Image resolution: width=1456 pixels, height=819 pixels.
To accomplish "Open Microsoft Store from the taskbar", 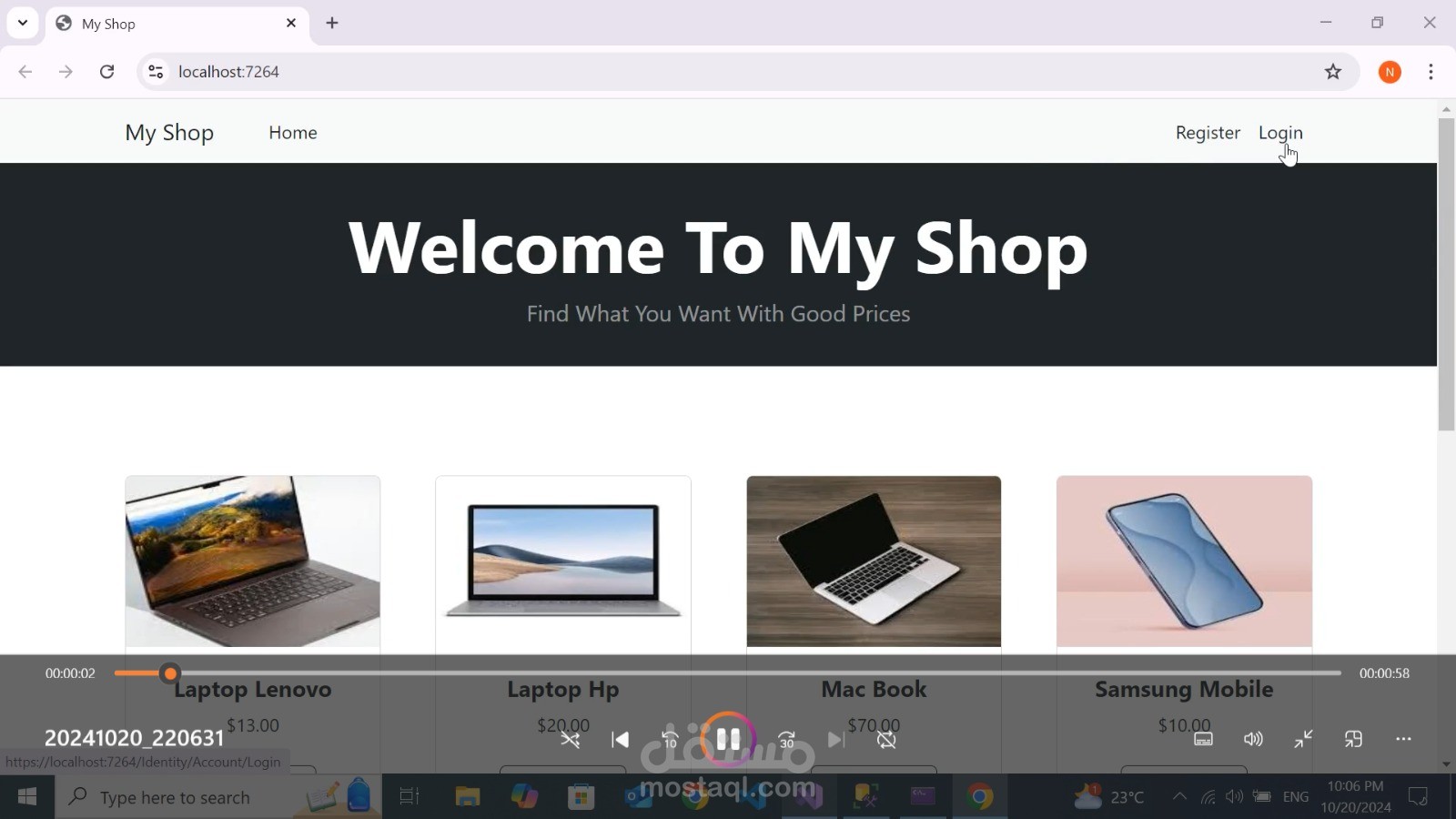I will coord(581,797).
